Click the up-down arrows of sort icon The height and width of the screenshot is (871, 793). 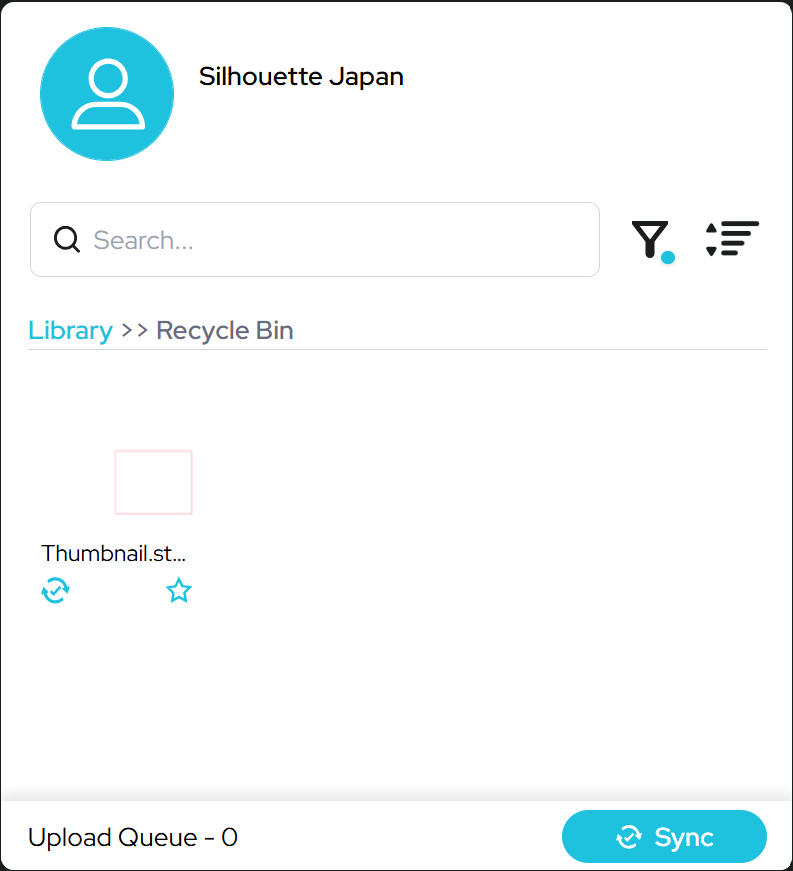pos(711,239)
